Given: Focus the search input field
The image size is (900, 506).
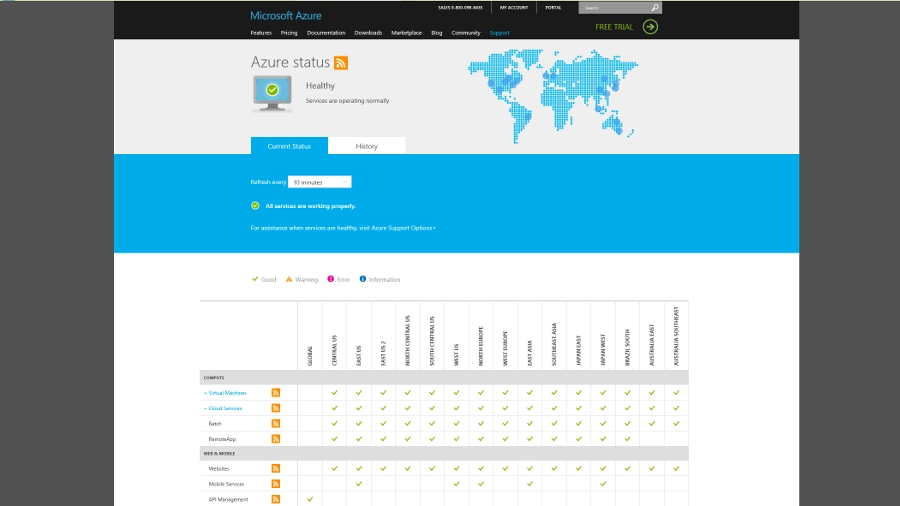Looking at the screenshot, I should pyautogui.click(x=615, y=7).
